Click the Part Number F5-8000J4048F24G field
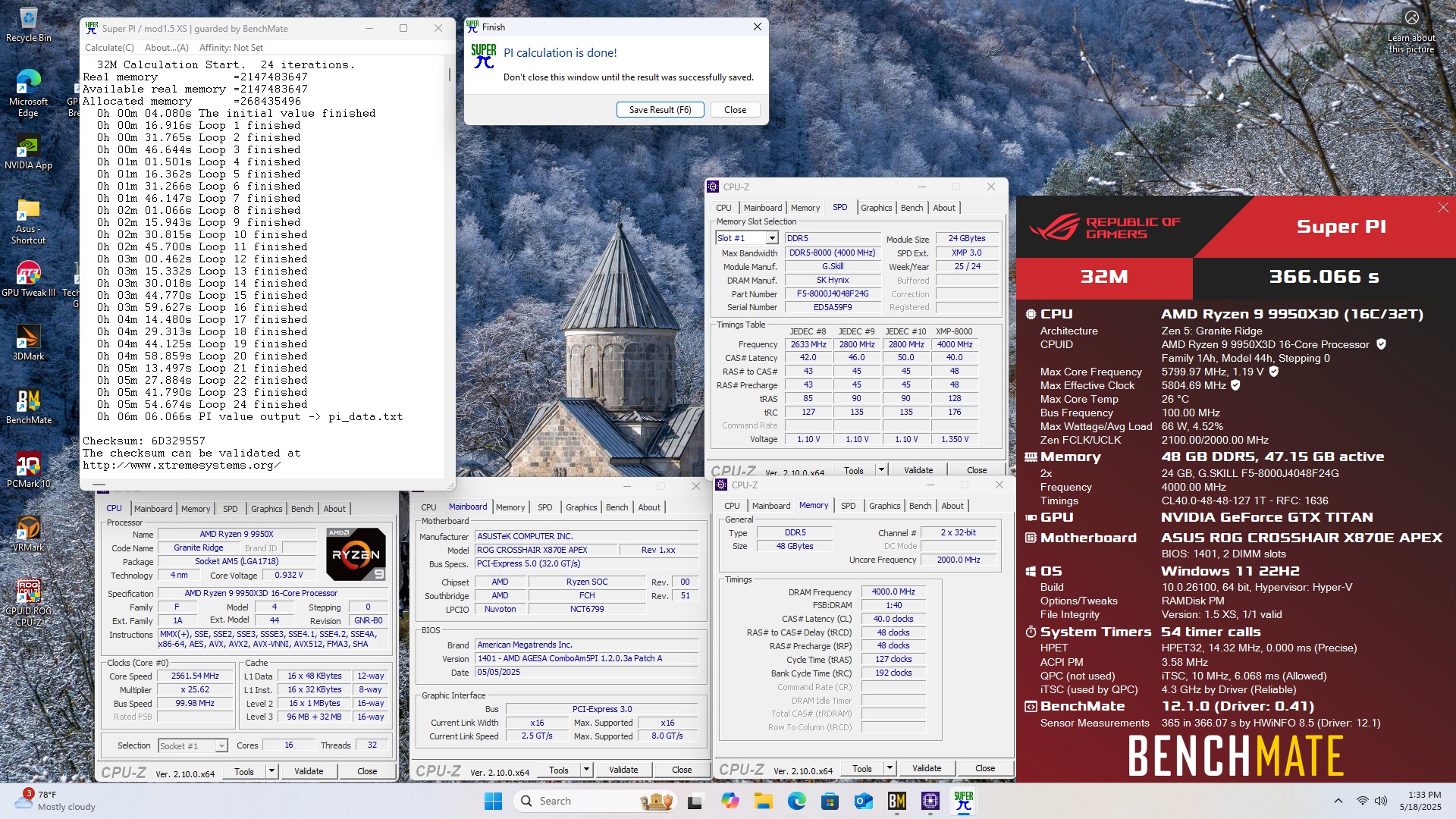The width and height of the screenshot is (1456, 819). [x=832, y=293]
